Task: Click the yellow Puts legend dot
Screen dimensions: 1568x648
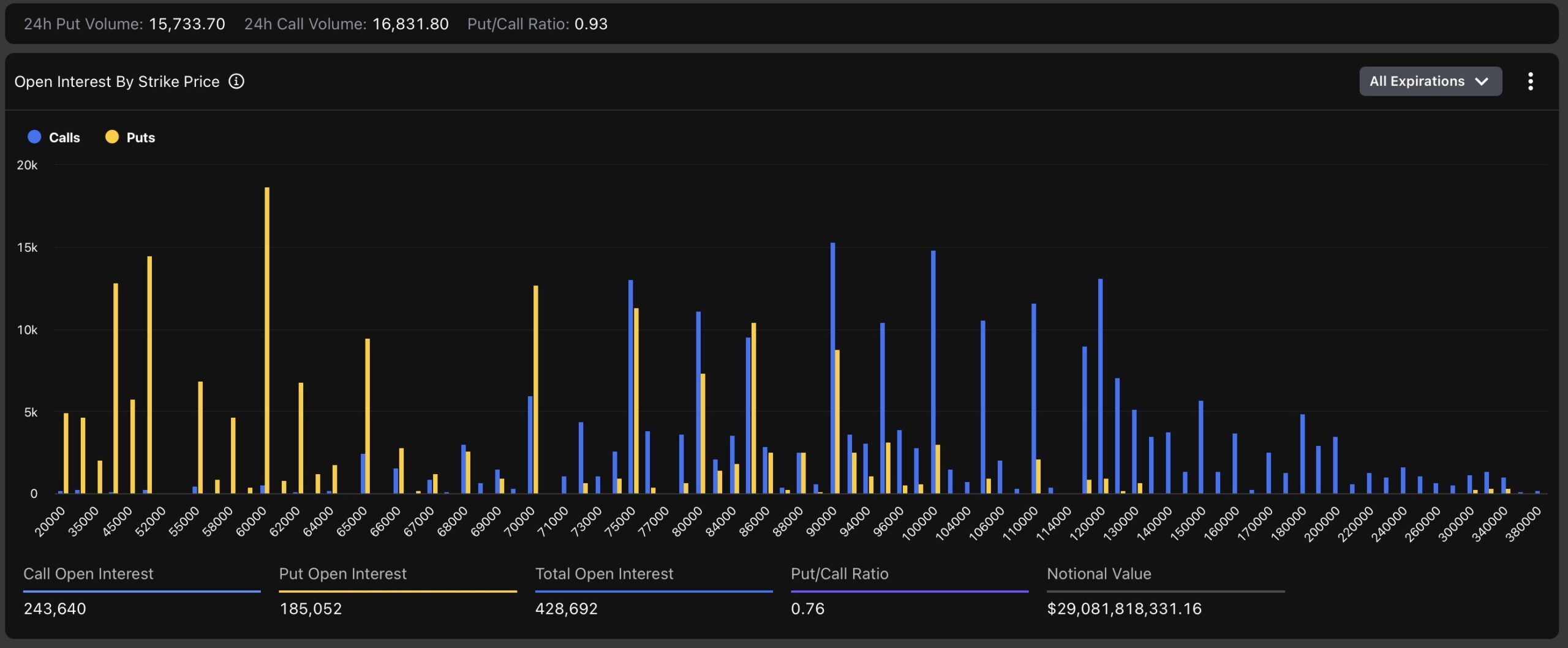Action: (111, 137)
